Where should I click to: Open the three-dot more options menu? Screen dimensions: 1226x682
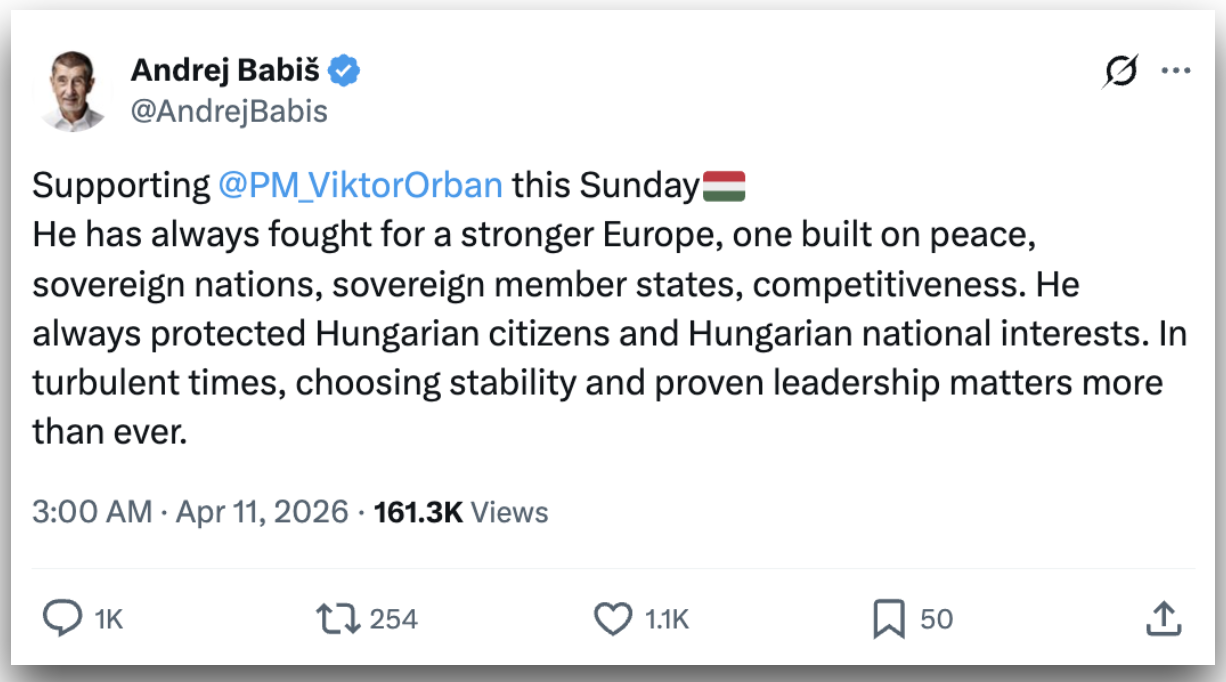pyautogui.click(x=1175, y=71)
